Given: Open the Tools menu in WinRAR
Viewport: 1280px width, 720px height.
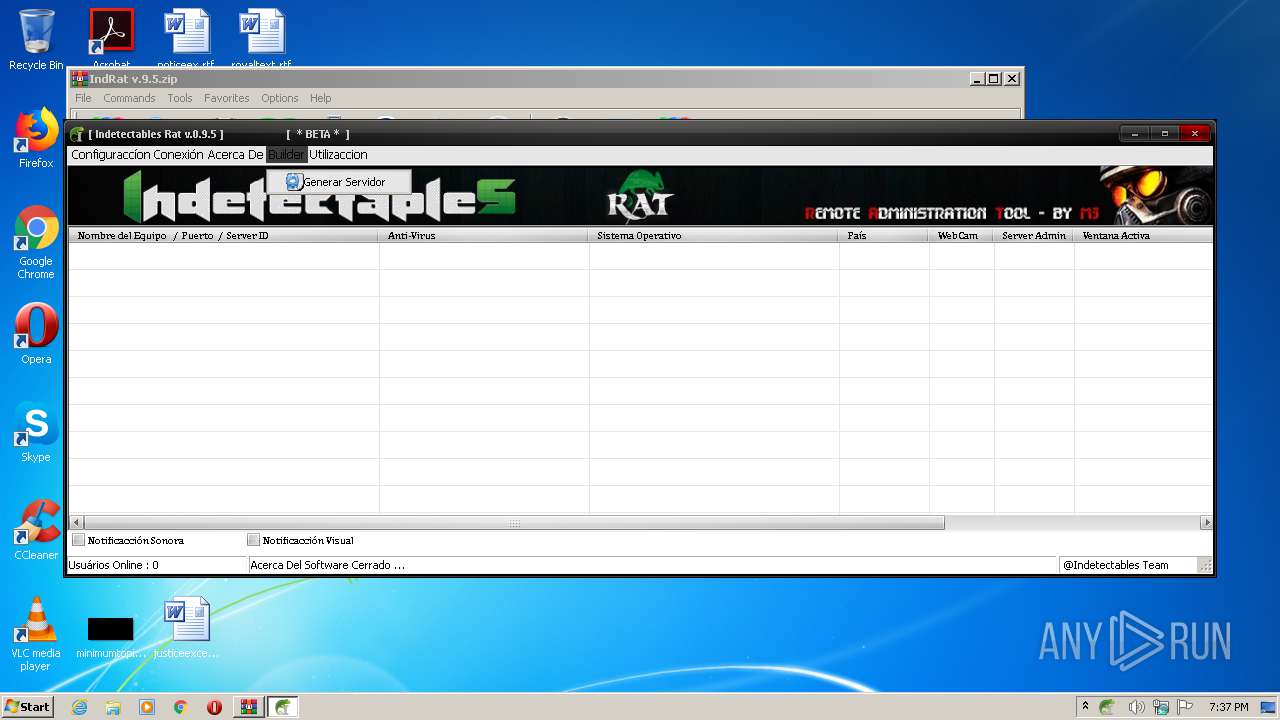Looking at the screenshot, I should pyautogui.click(x=180, y=98).
